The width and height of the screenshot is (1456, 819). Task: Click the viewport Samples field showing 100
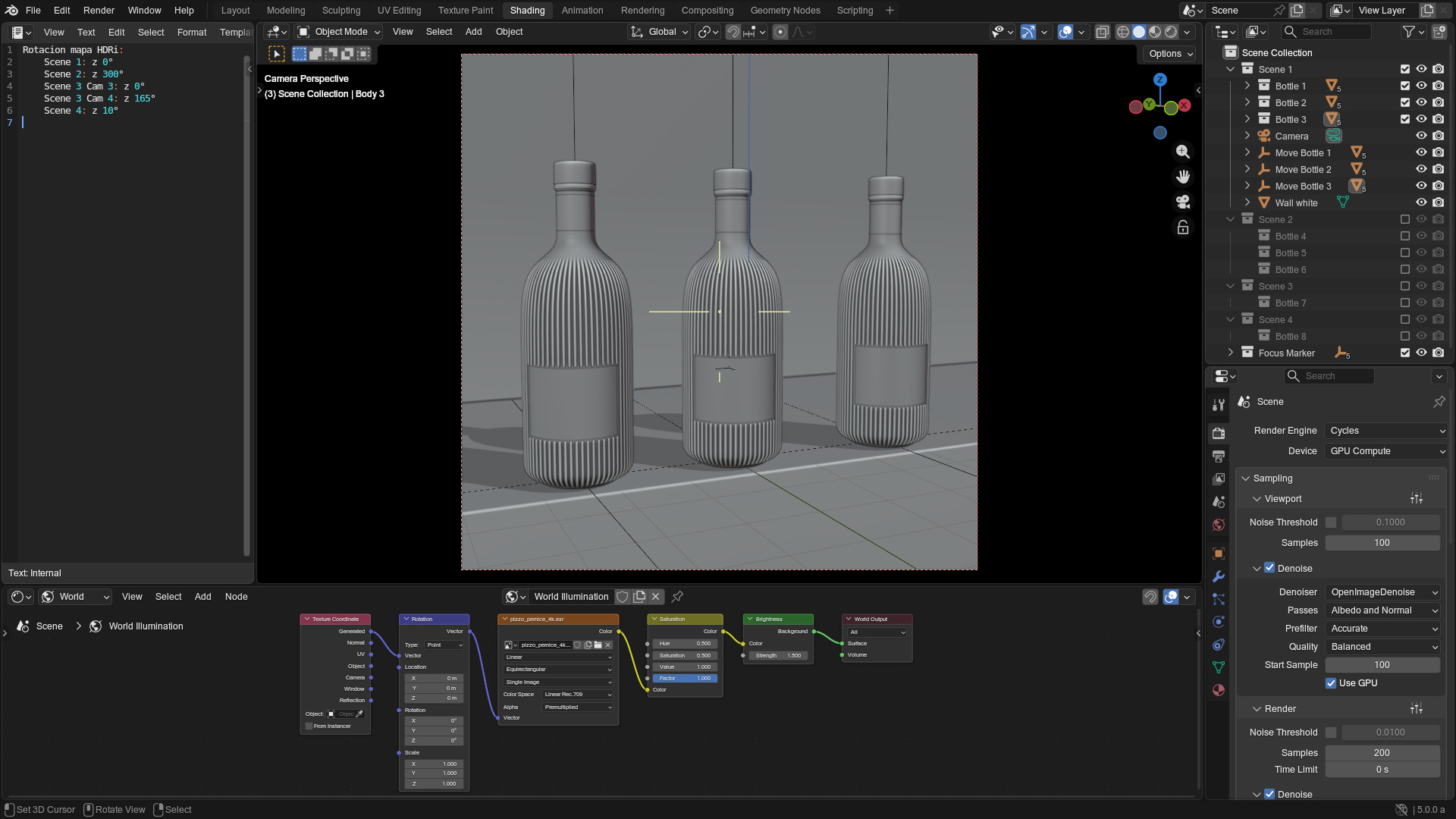(1382, 543)
